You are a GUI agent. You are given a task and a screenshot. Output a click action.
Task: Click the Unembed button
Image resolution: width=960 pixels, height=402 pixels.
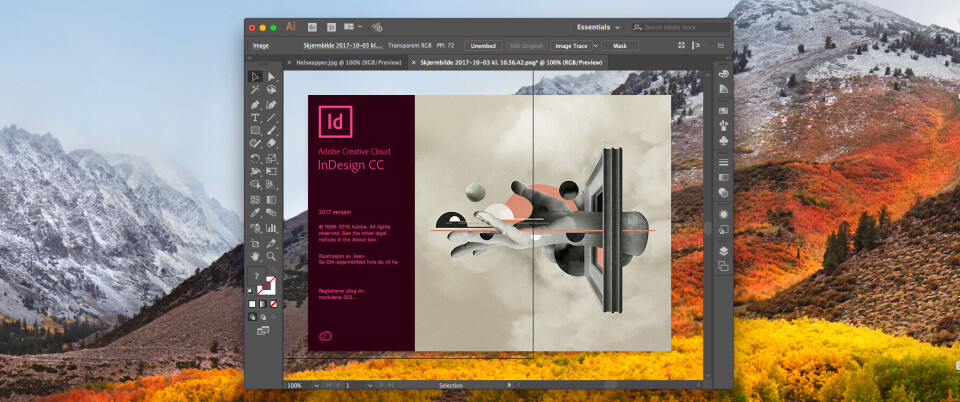coord(483,46)
